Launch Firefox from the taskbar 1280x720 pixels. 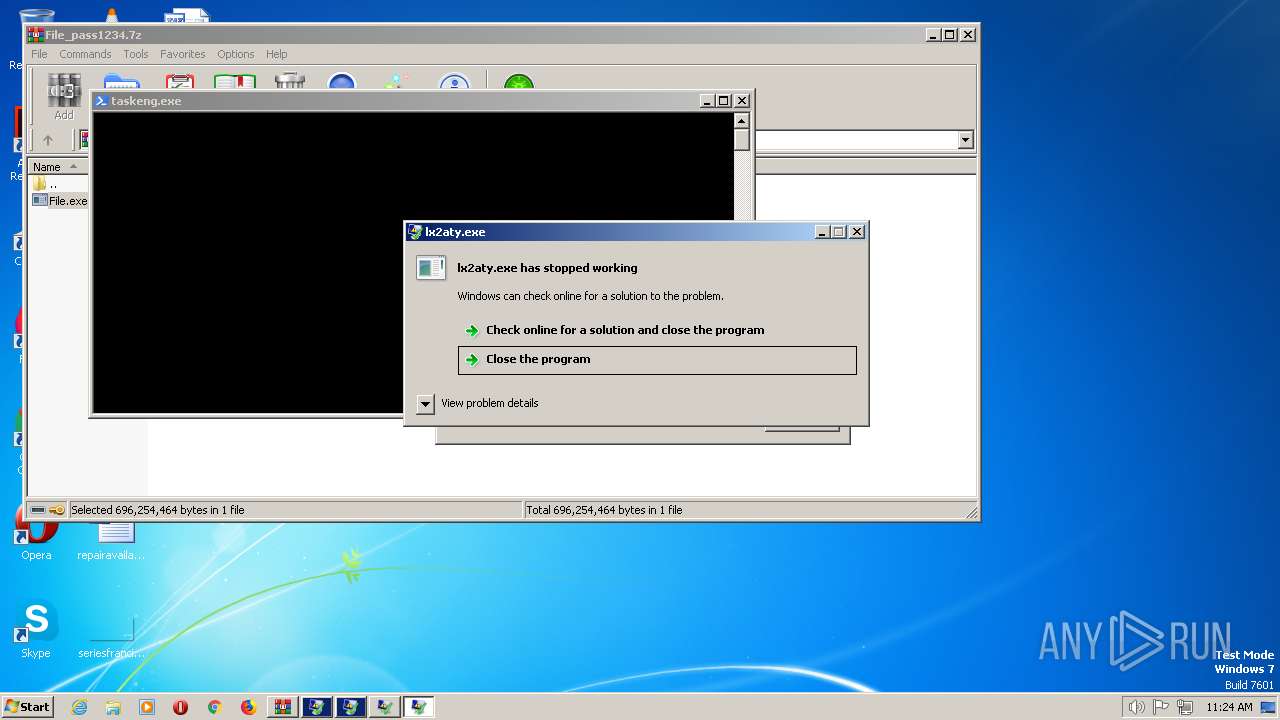[x=248, y=707]
